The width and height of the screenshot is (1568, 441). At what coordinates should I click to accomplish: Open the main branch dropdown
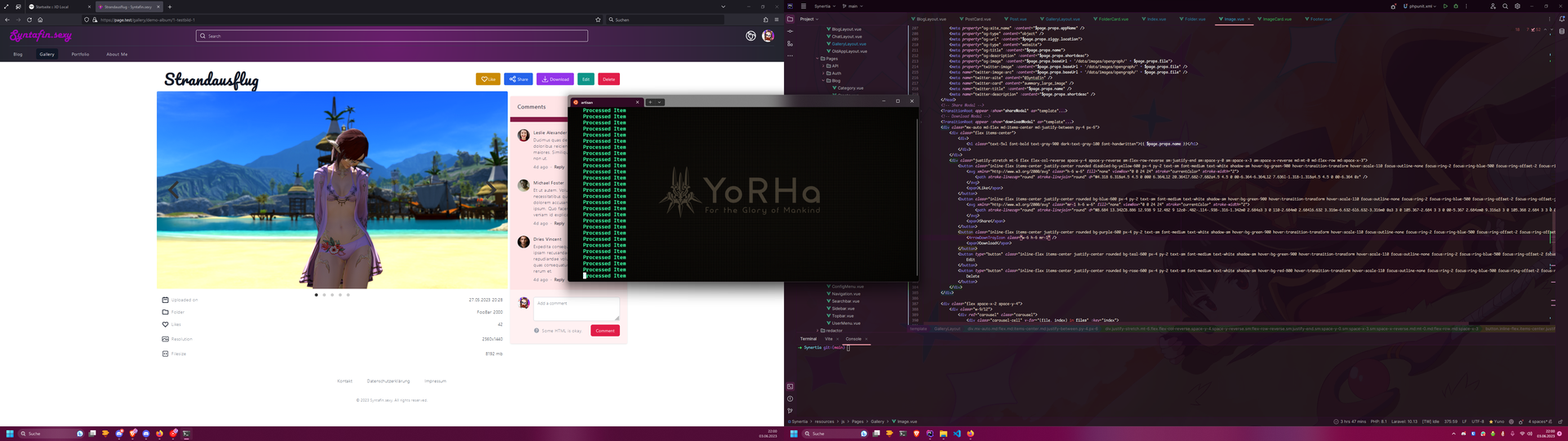point(853,7)
